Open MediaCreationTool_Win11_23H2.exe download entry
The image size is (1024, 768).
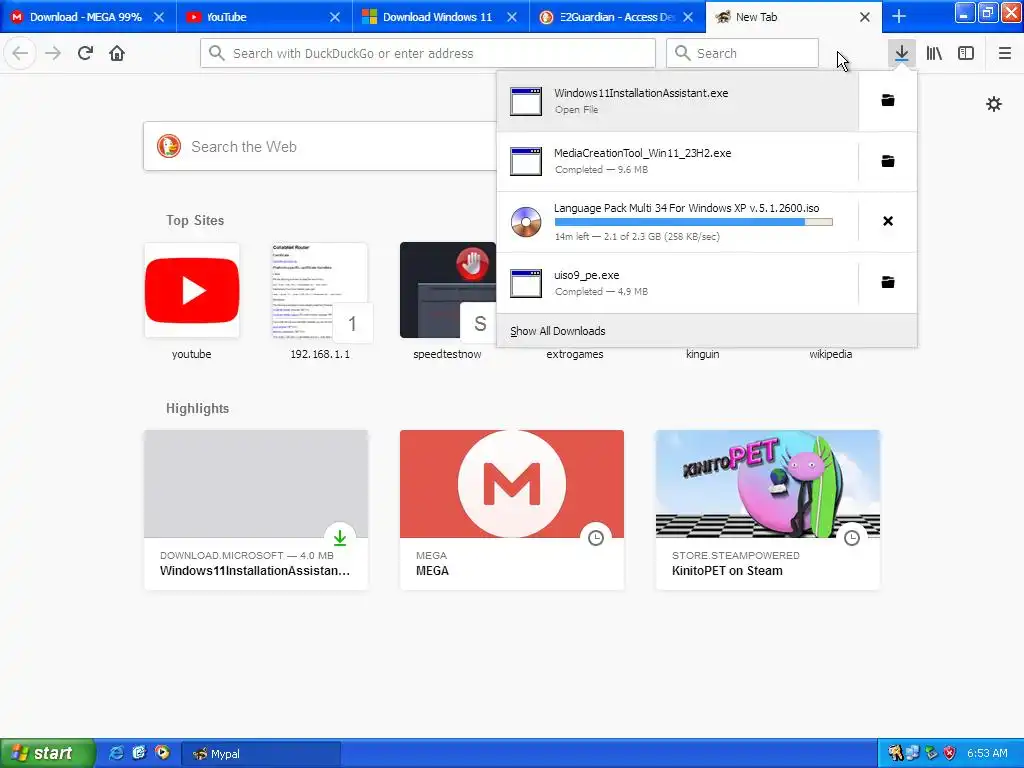click(677, 161)
